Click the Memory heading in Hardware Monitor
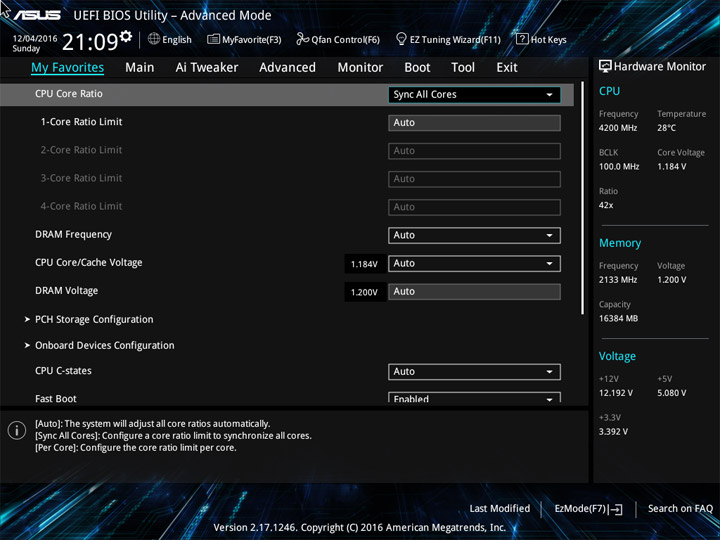 coord(620,243)
